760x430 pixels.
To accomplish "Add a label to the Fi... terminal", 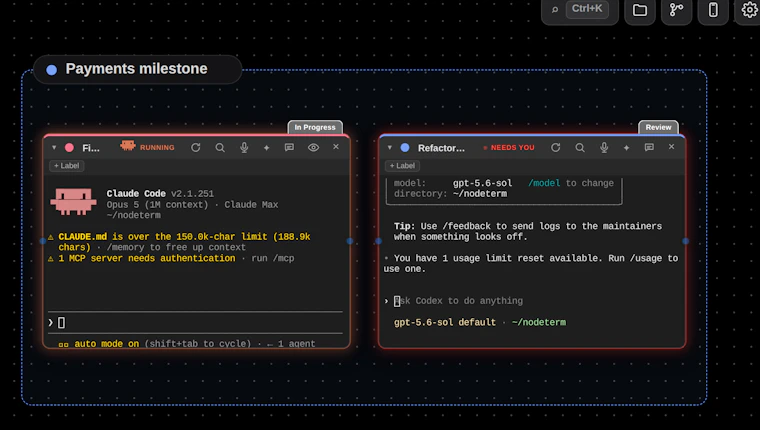I will 66,166.
